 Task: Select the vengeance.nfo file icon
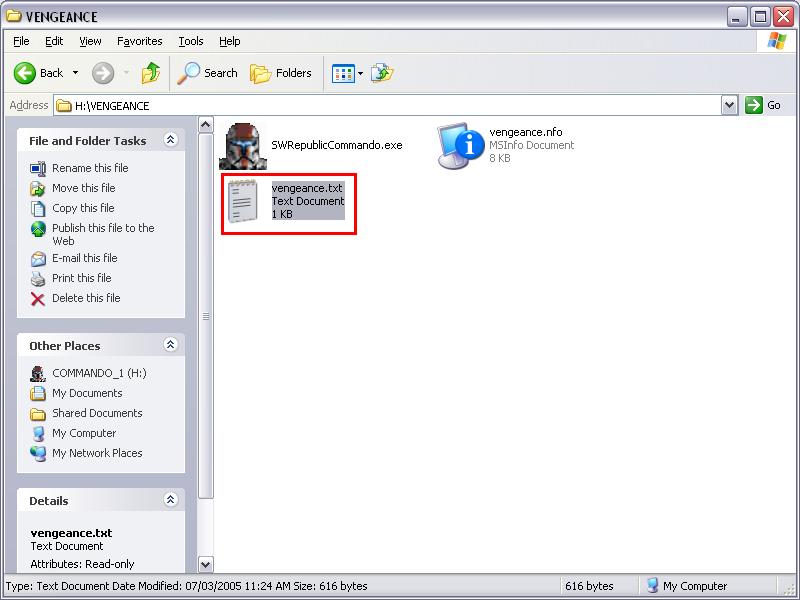click(x=461, y=146)
